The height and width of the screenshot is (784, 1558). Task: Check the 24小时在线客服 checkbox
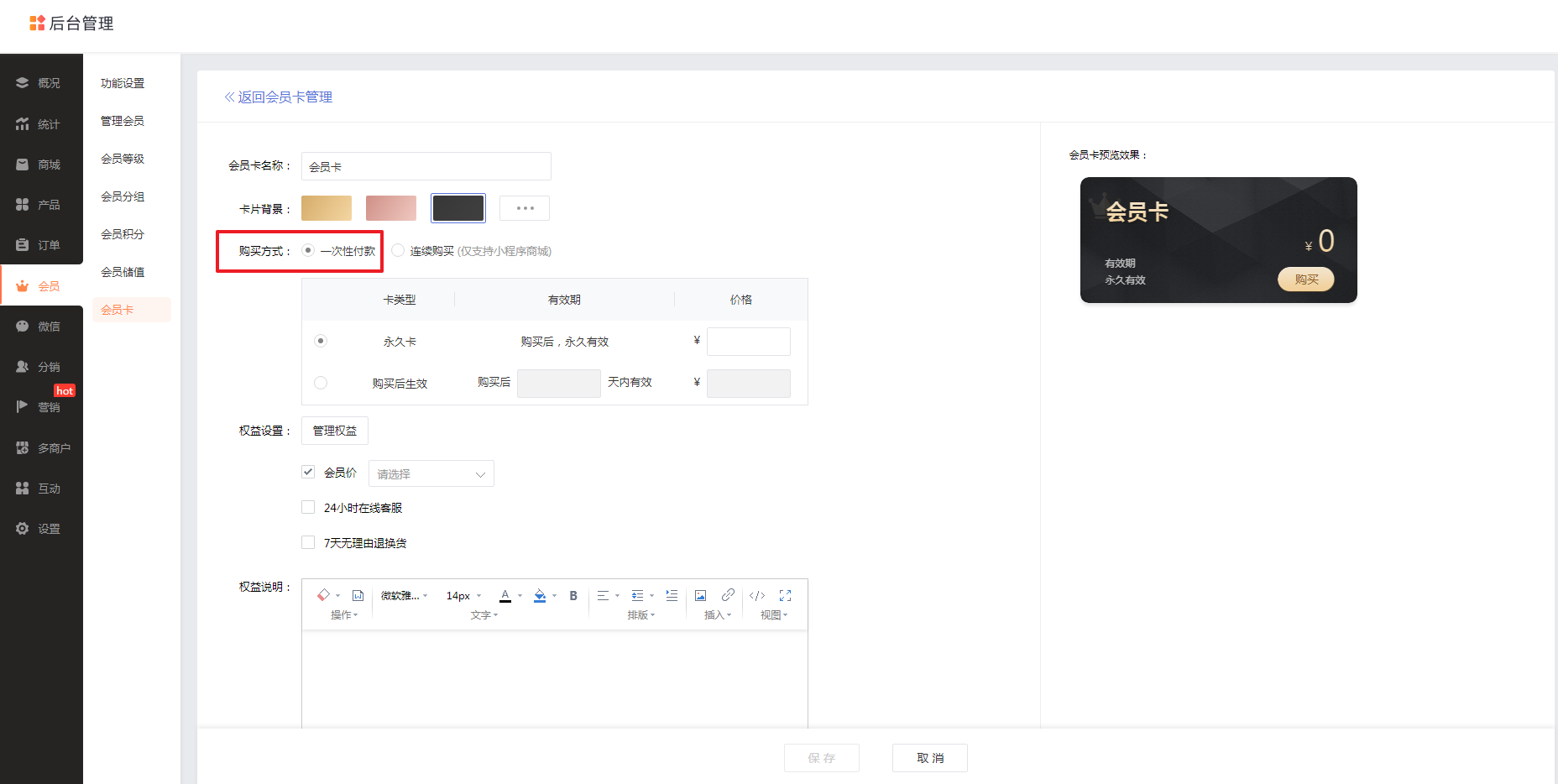pos(308,507)
